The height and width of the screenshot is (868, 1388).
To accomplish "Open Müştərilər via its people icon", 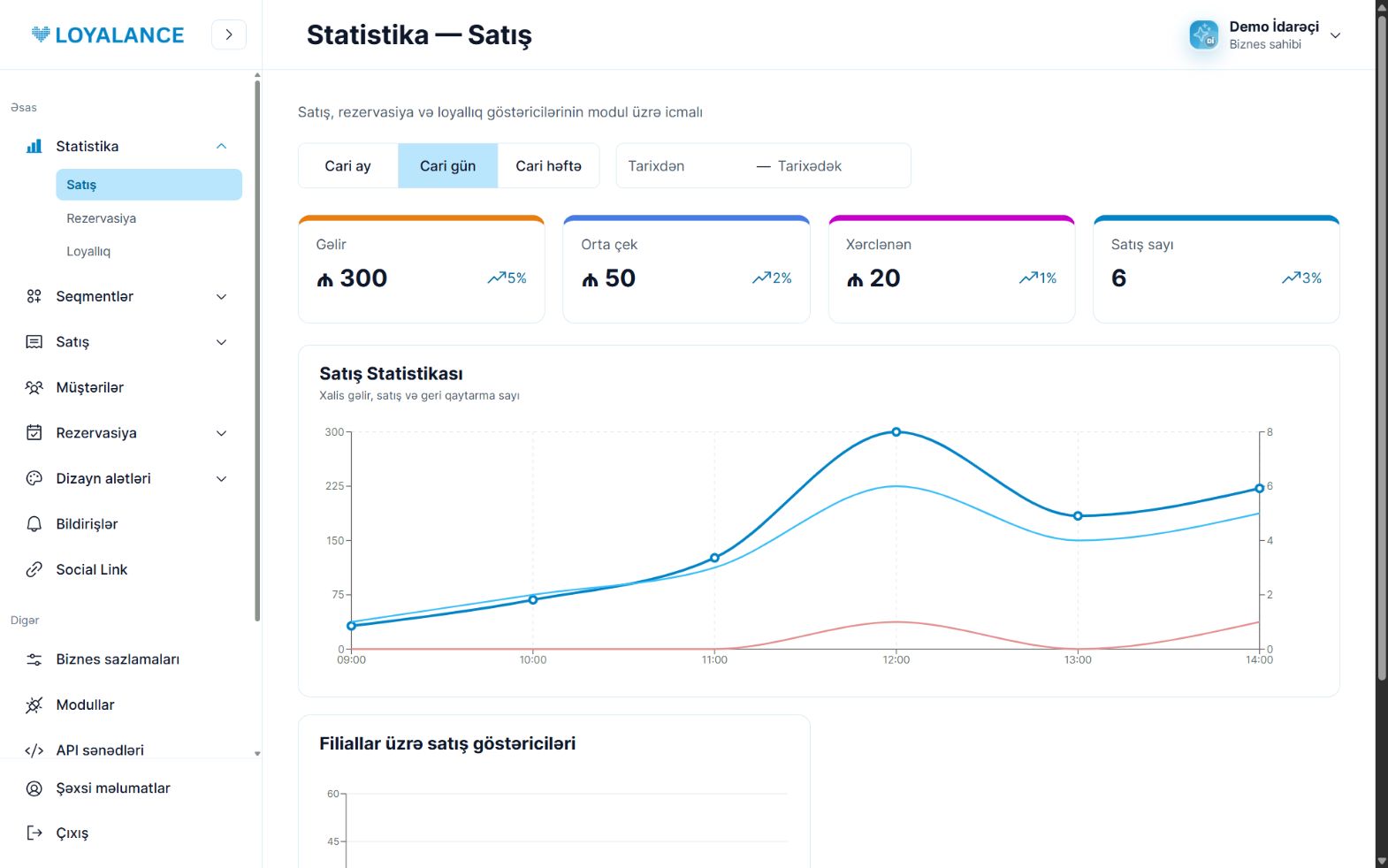I will click(x=34, y=387).
